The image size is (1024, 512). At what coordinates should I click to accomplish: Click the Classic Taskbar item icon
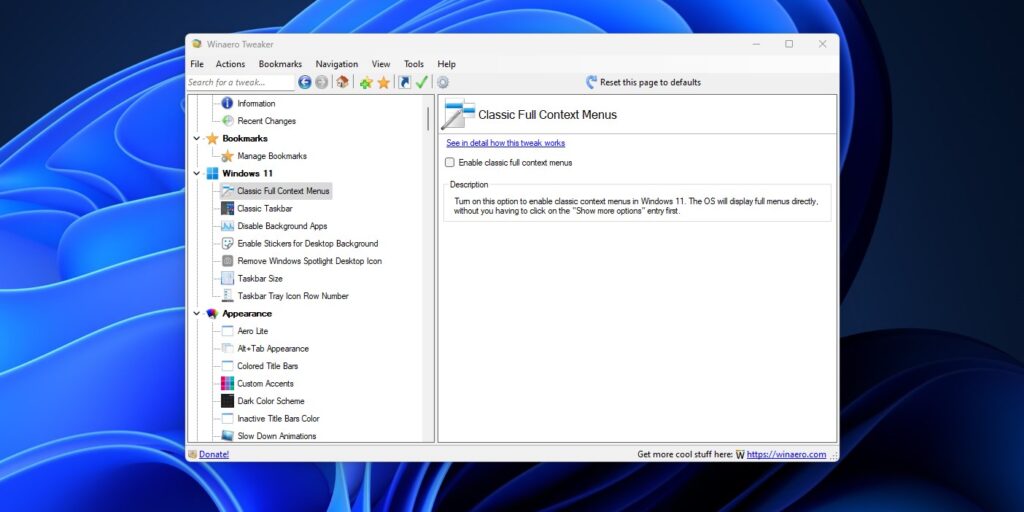pos(227,208)
